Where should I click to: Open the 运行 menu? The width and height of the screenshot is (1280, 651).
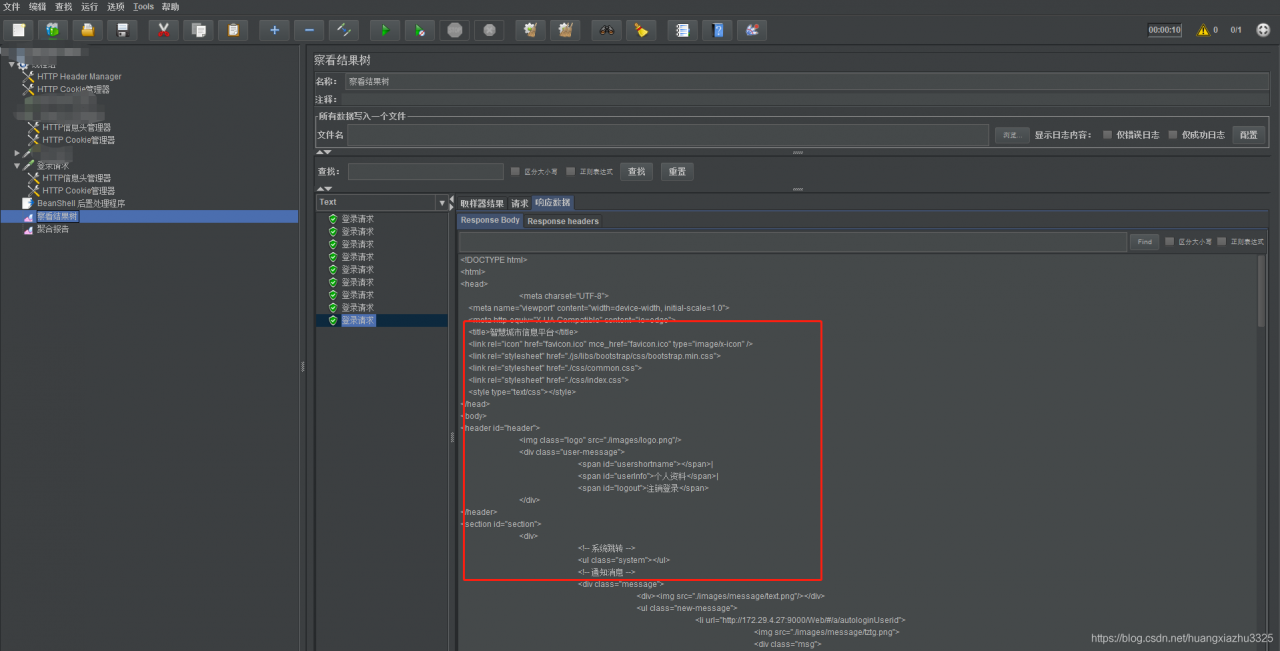coord(90,6)
